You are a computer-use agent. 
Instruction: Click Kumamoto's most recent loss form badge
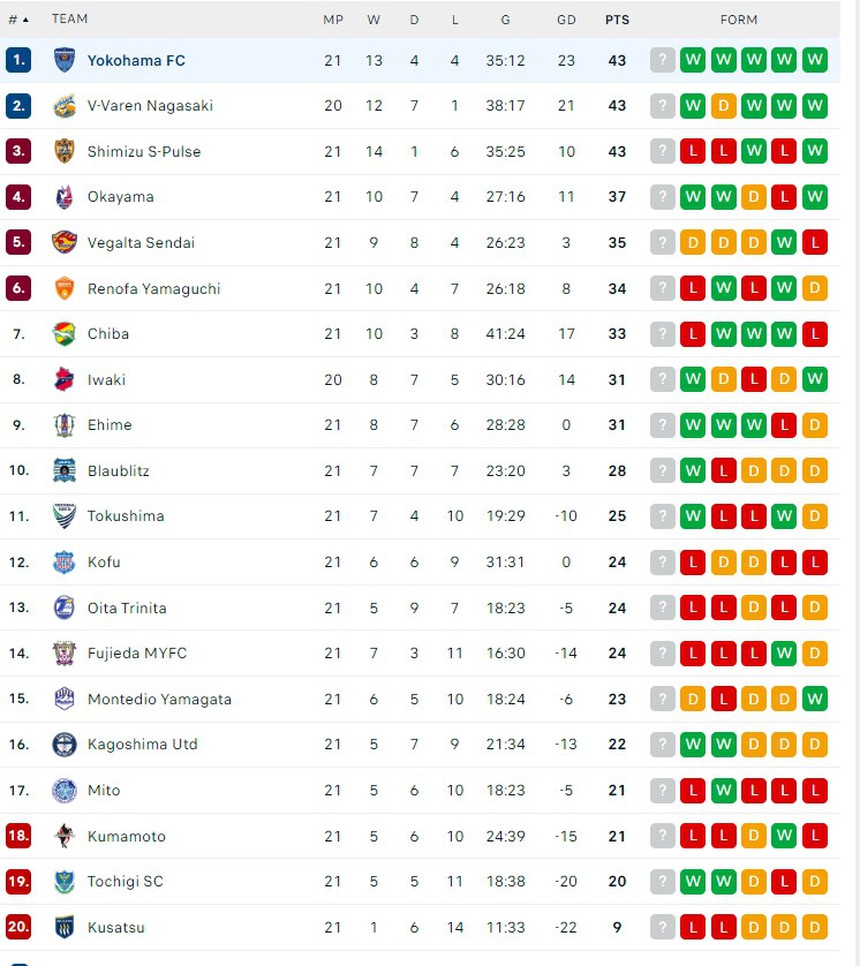[x=815, y=836]
